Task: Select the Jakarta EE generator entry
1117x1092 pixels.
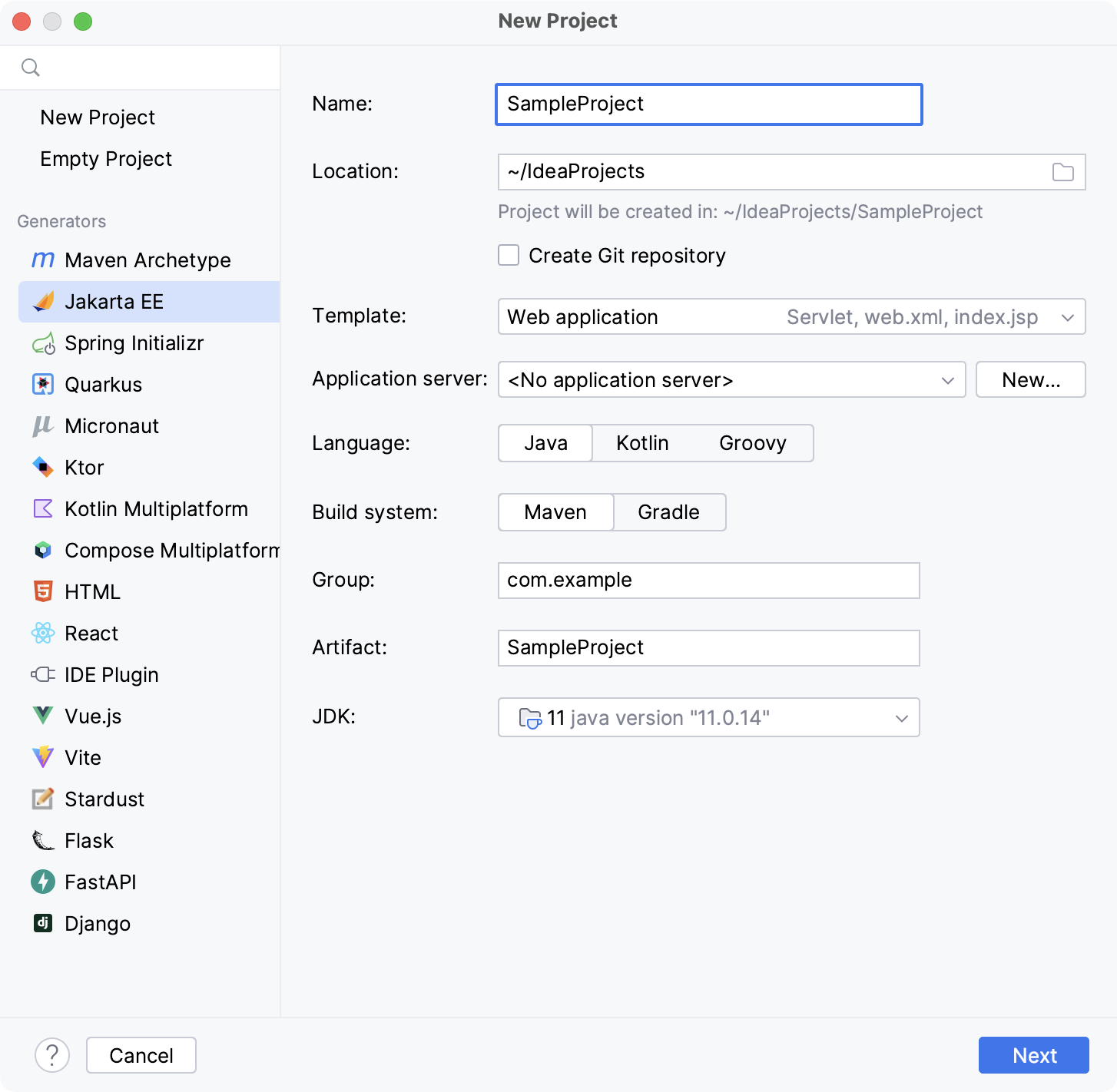Action: pos(149,301)
